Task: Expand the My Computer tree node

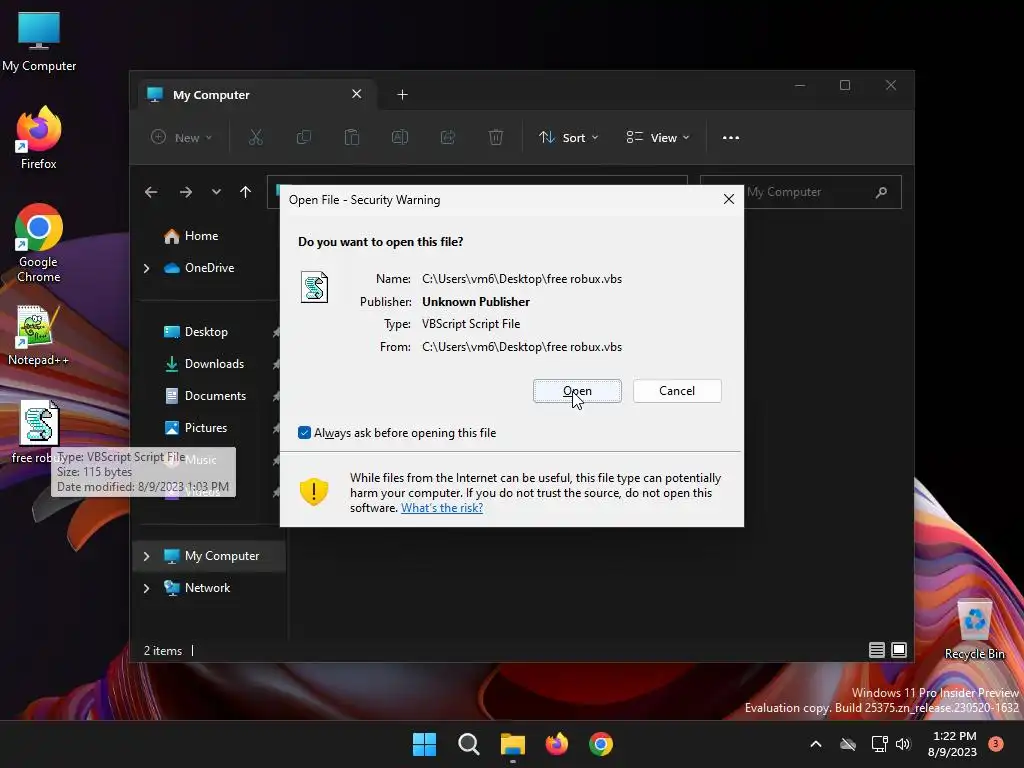Action: tap(146, 556)
